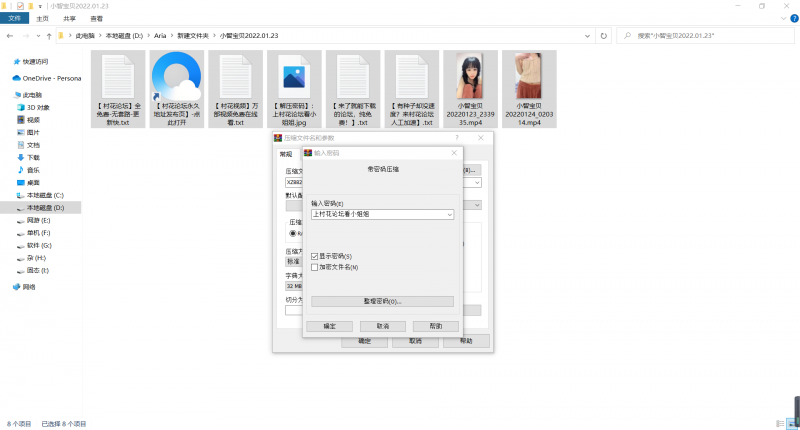Select the 小智宝贝20220123 mp4 video thumbnail

(470, 92)
